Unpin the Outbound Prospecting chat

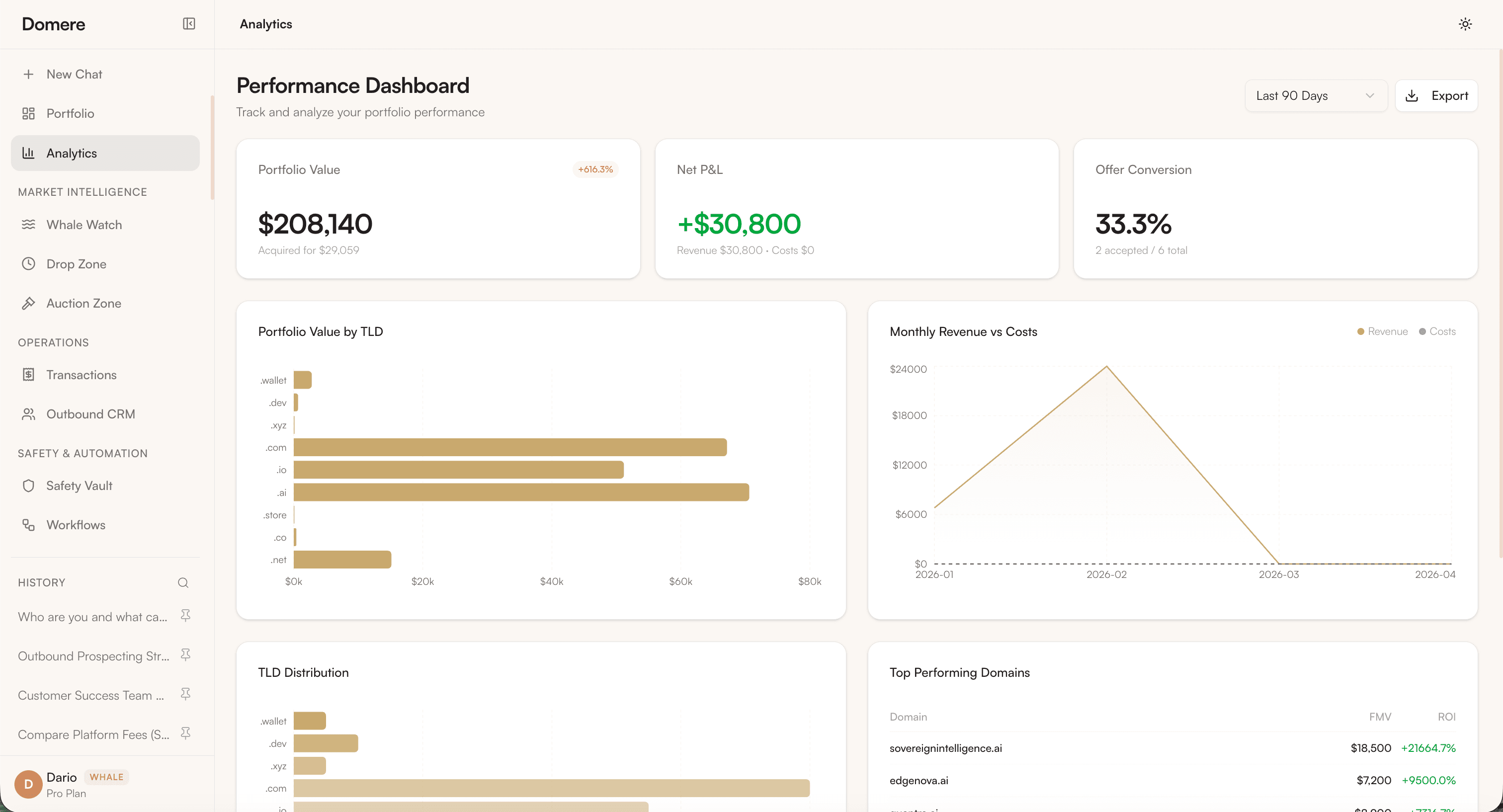[x=185, y=655]
